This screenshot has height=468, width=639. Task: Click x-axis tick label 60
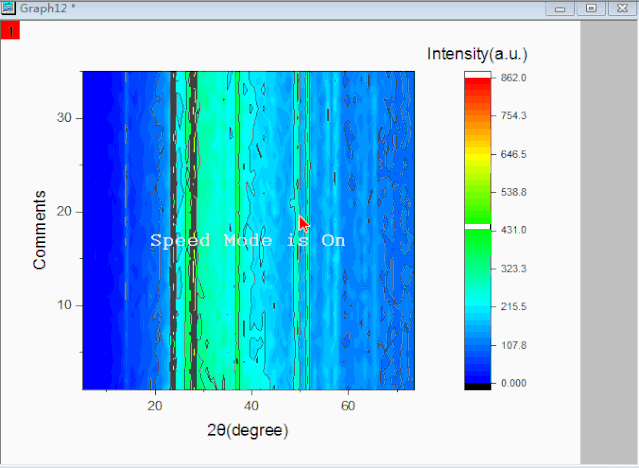click(348, 405)
